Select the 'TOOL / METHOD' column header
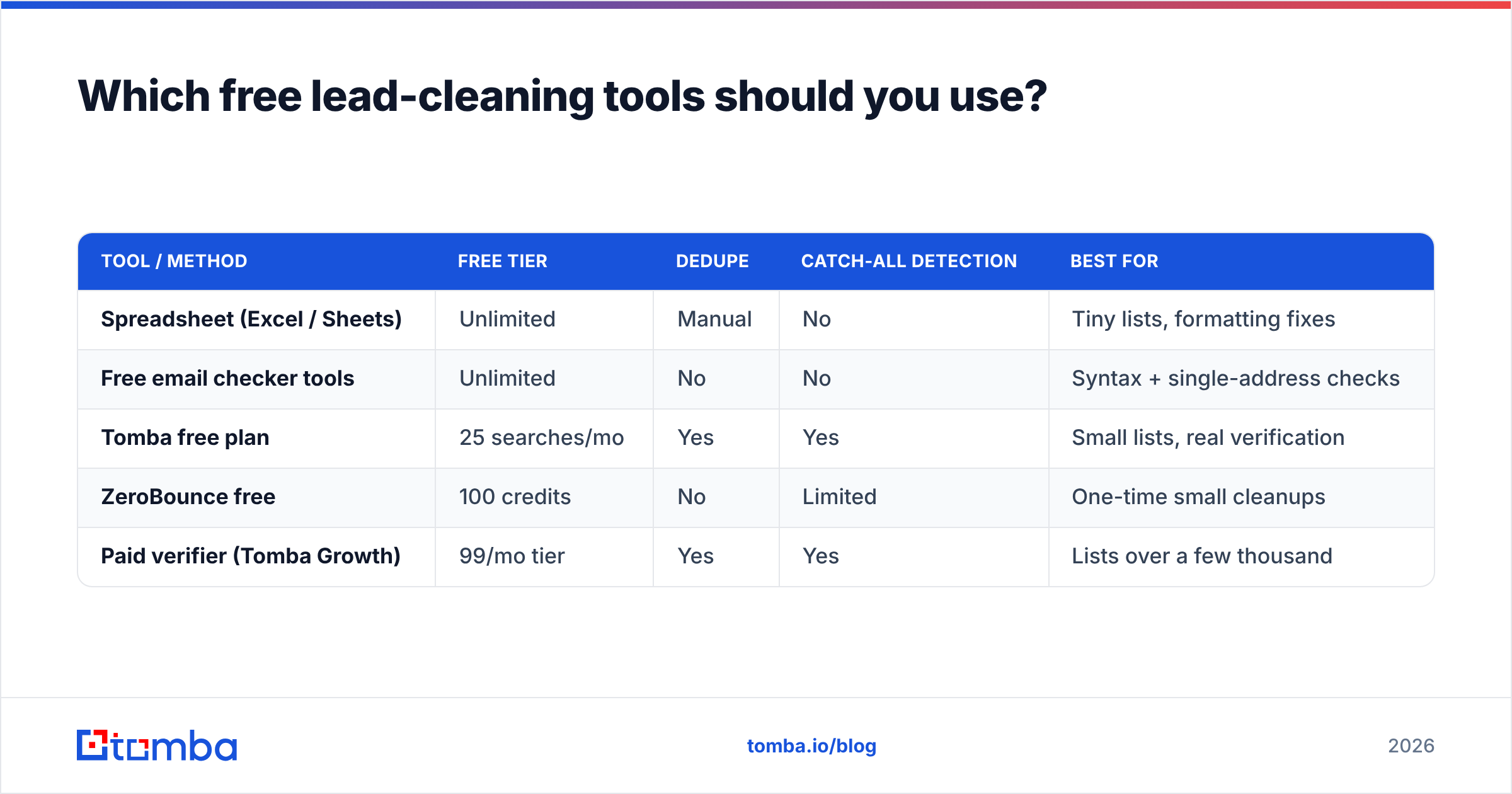The image size is (1512, 794). pyautogui.click(x=175, y=261)
